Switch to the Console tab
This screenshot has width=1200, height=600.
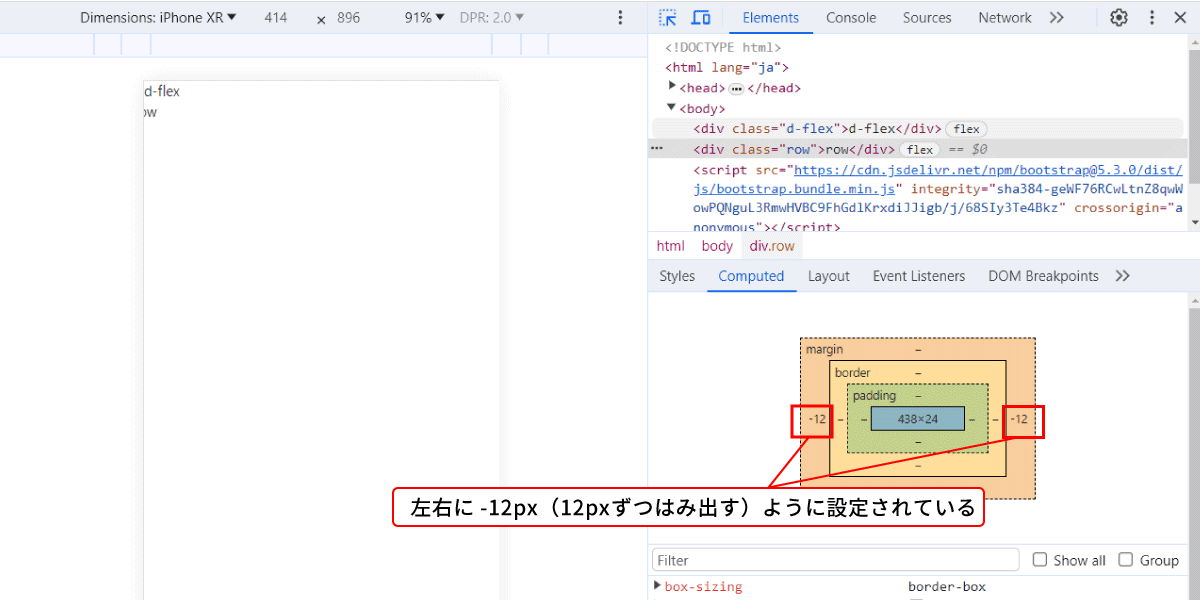pos(851,18)
